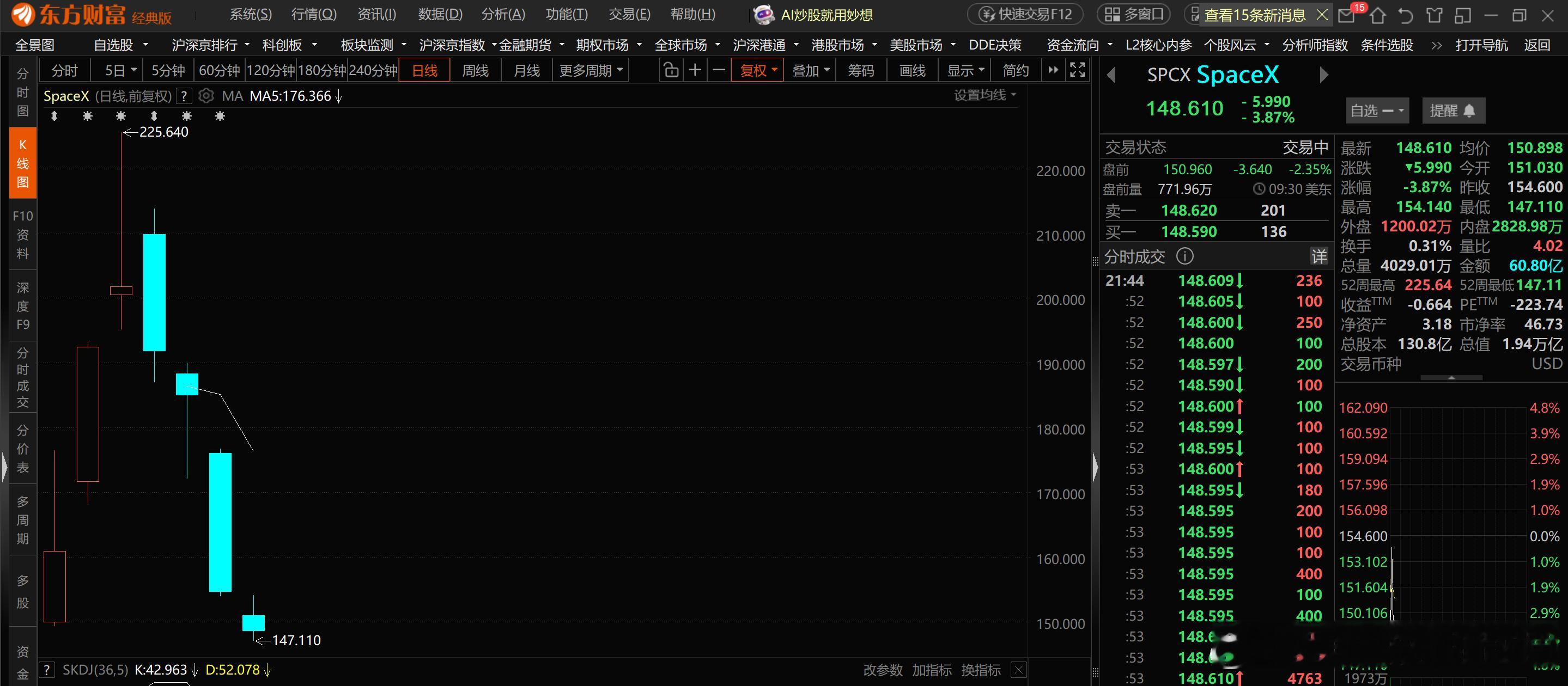1568x686 pixels.
Task: Open SKDJ indicator help question mark
Action: tap(46, 670)
